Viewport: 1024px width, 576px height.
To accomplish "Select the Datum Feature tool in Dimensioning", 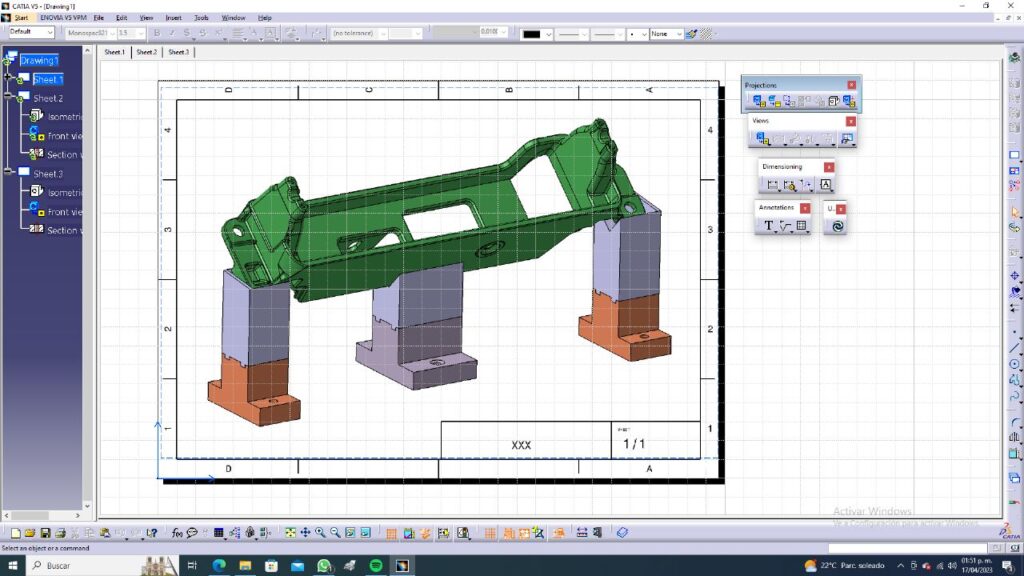I will (x=825, y=185).
